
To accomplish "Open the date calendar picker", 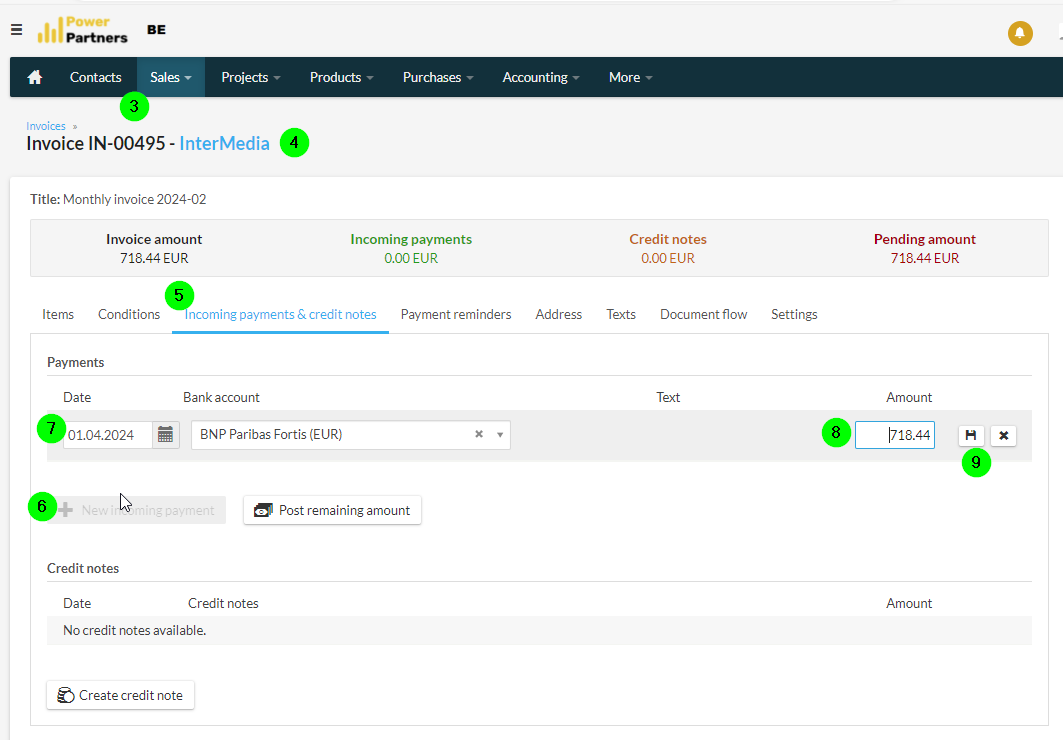I will (165, 435).
